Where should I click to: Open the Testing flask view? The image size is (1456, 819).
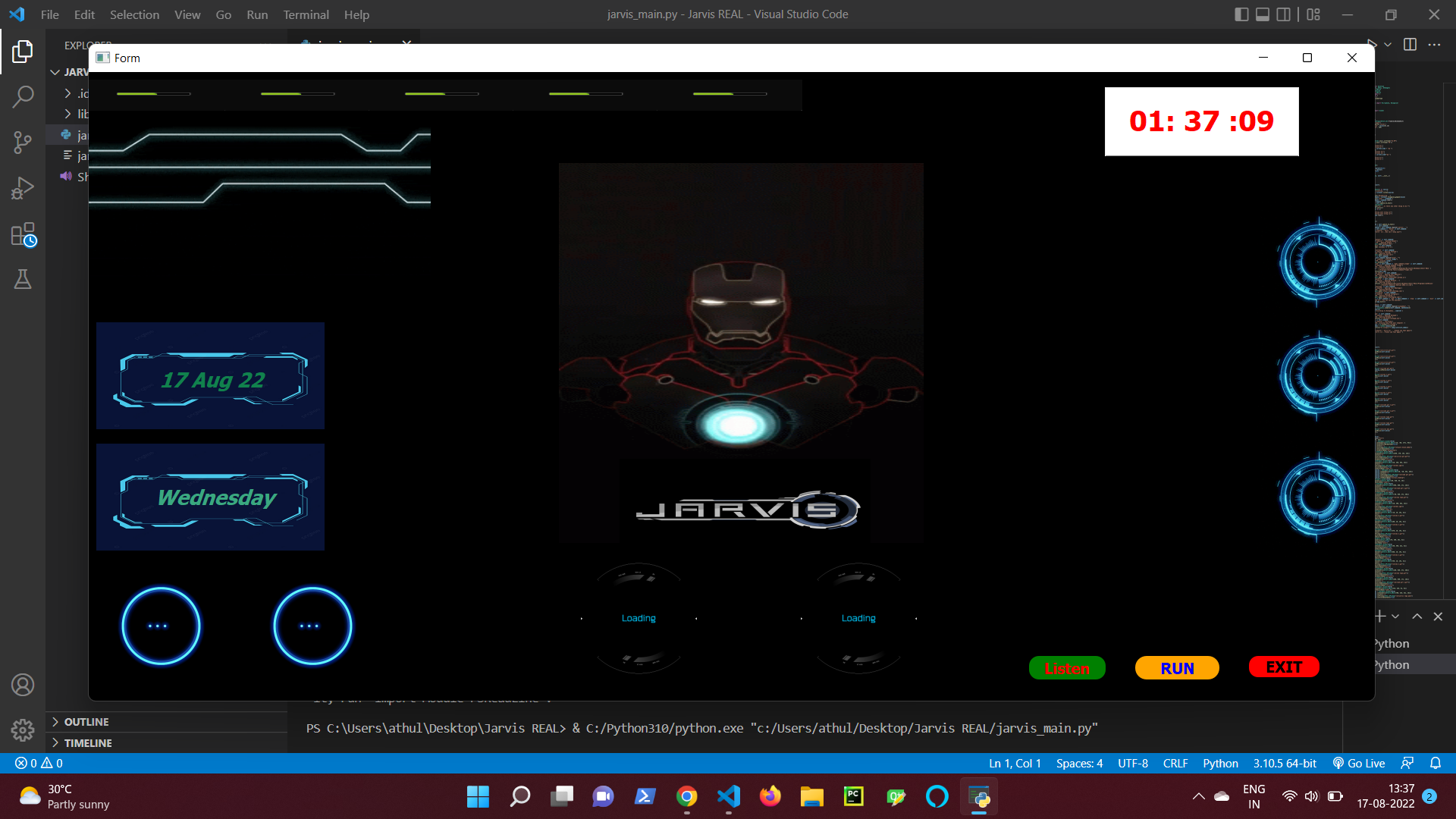(x=23, y=279)
